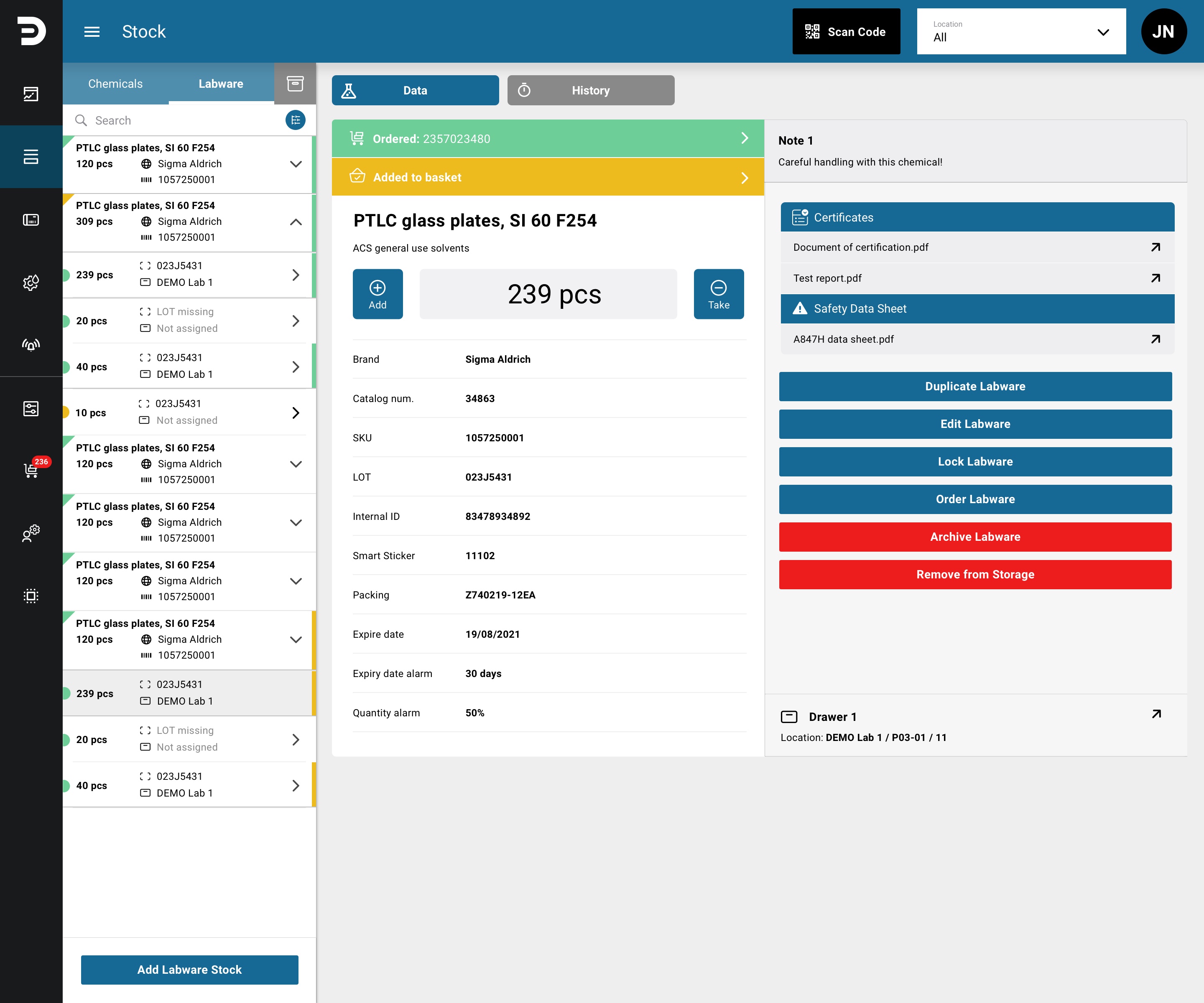Click the JN user avatar
Viewport: 1204px width, 1003px height.
(1163, 31)
